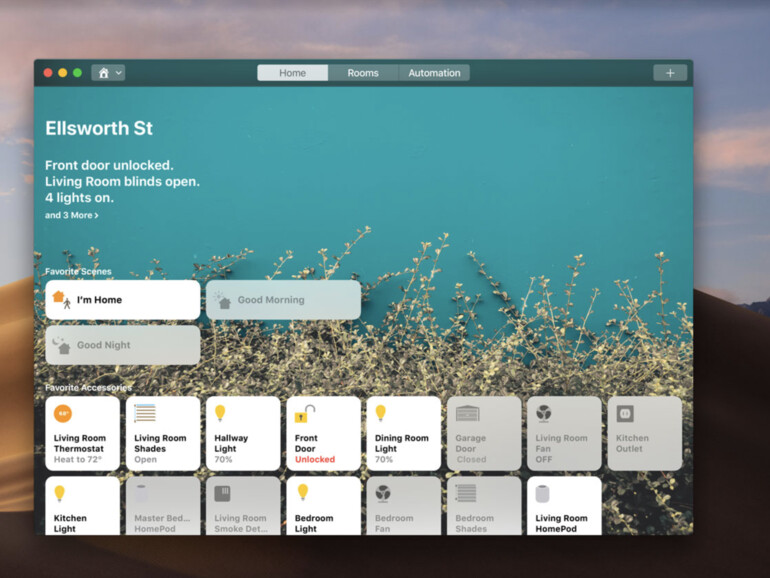Click the Garage Door icon
Image resolution: width=770 pixels, height=578 pixels.
(x=468, y=413)
